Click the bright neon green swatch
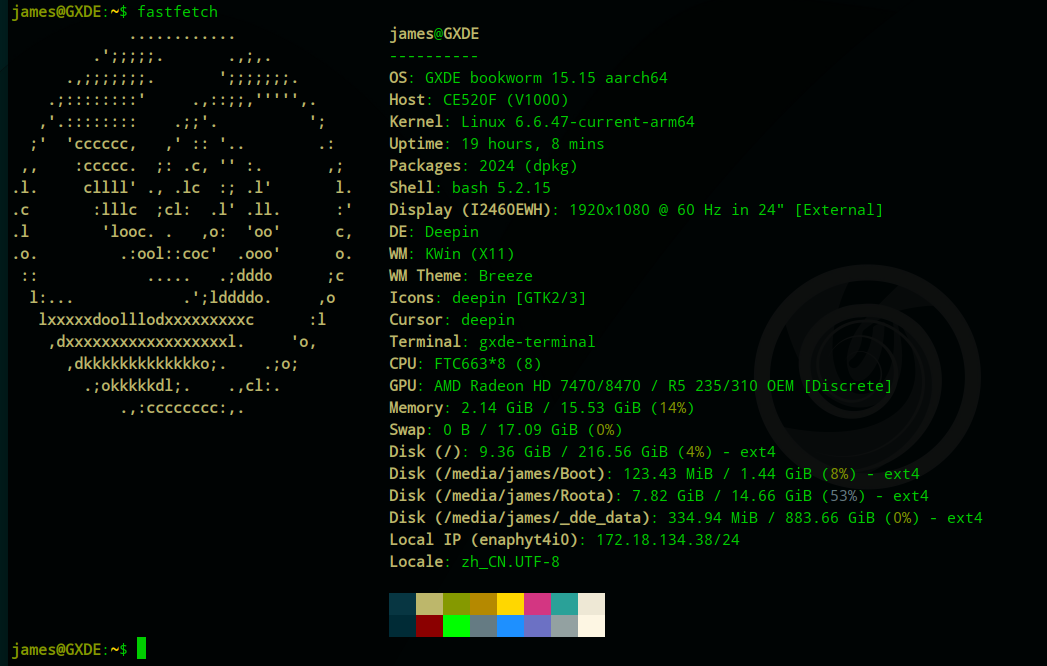The height and width of the screenshot is (666, 1047). tap(456, 626)
